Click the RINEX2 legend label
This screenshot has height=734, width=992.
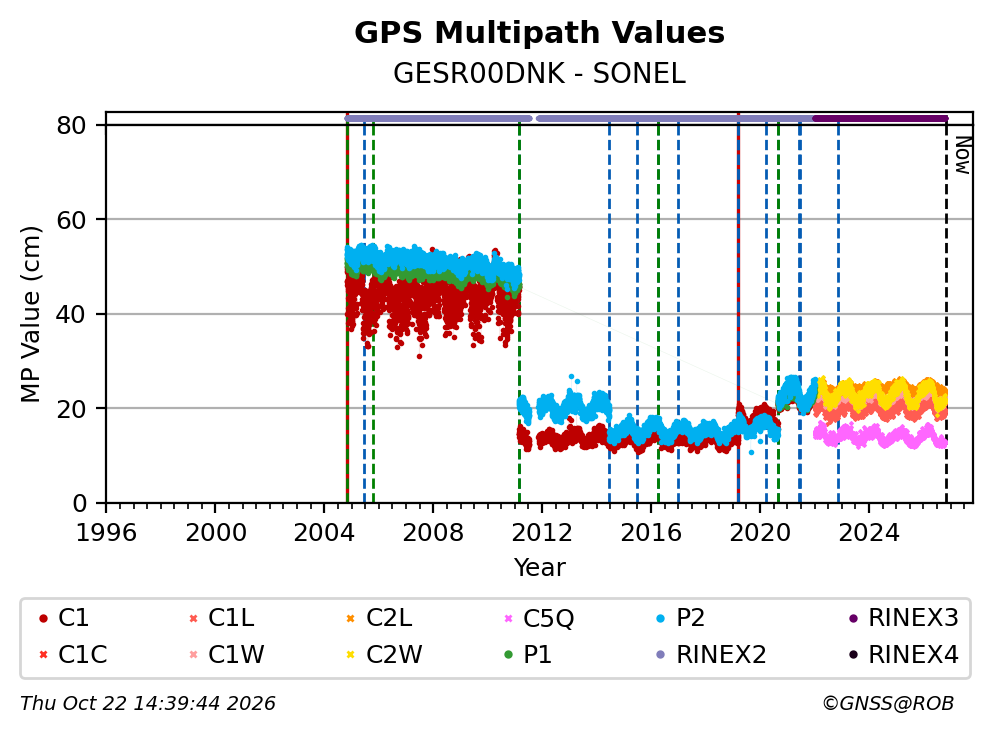point(721,655)
